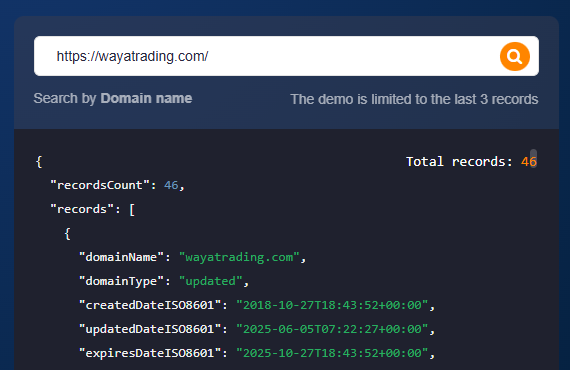The height and width of the screenshot is (370, 570).
Task: Click the orange search magnifier button
Action: 514,56
